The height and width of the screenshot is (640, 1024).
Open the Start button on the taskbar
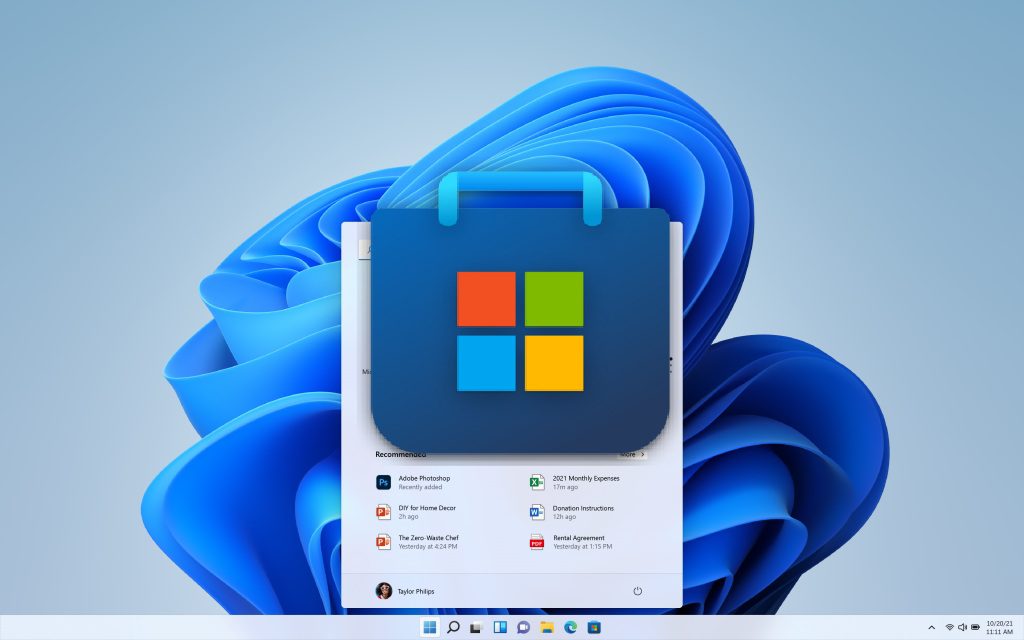[x=430, y=628]
